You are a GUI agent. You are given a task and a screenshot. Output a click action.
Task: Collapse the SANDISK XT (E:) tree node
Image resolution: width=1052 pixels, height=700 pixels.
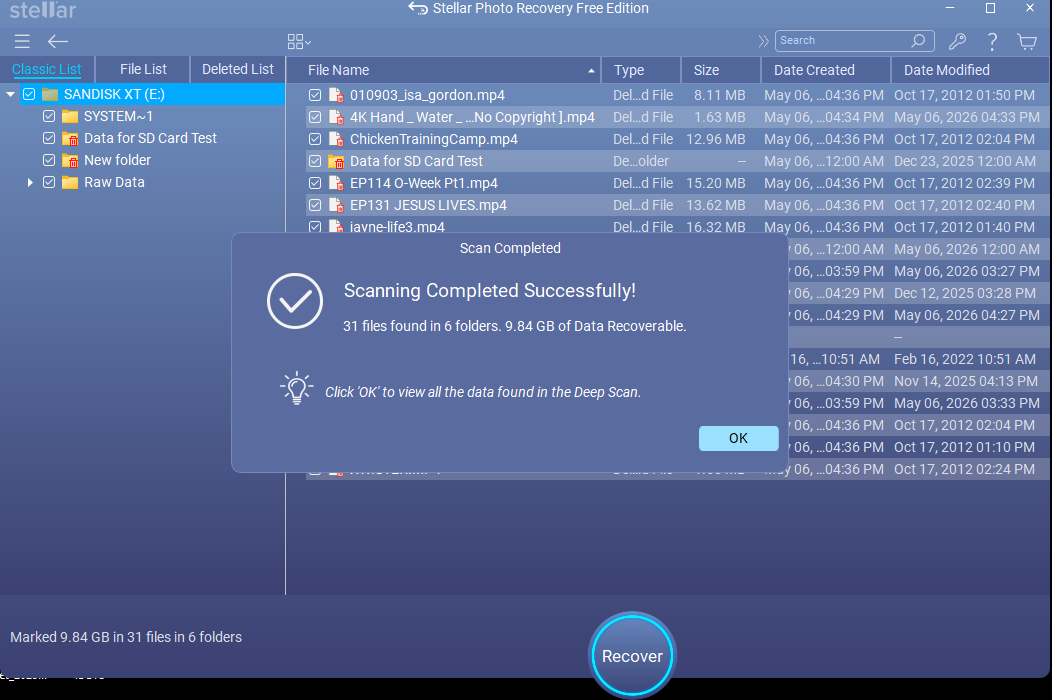pos(10,95)
